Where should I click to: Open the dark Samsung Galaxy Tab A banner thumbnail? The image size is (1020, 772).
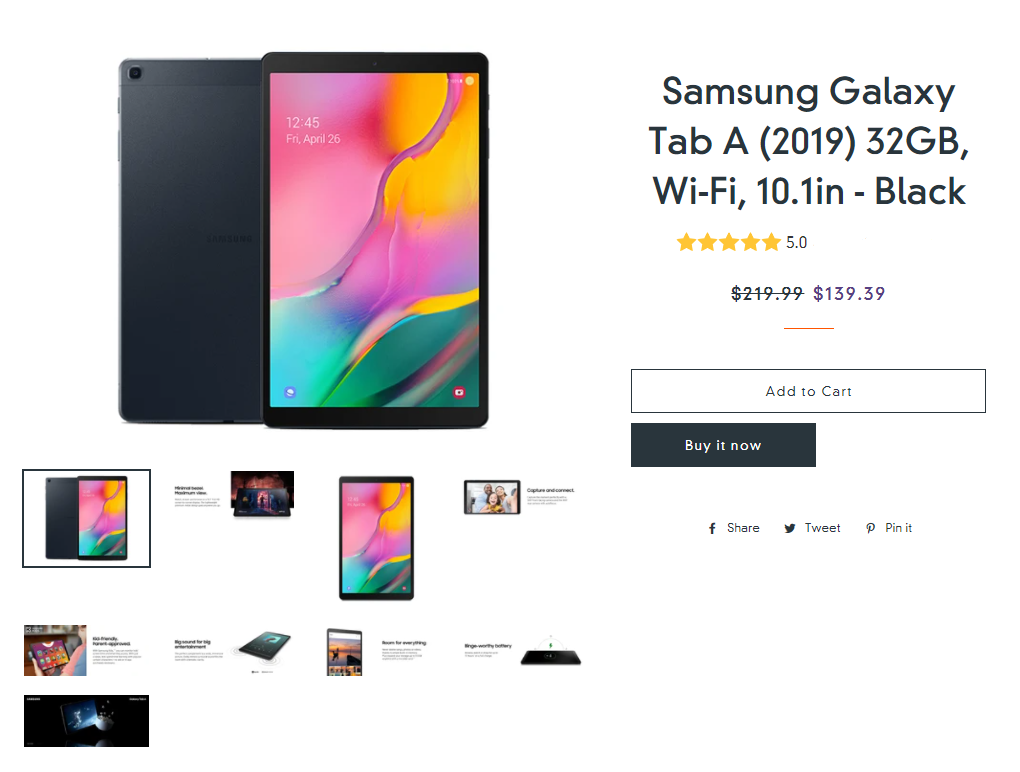point(87,721)
